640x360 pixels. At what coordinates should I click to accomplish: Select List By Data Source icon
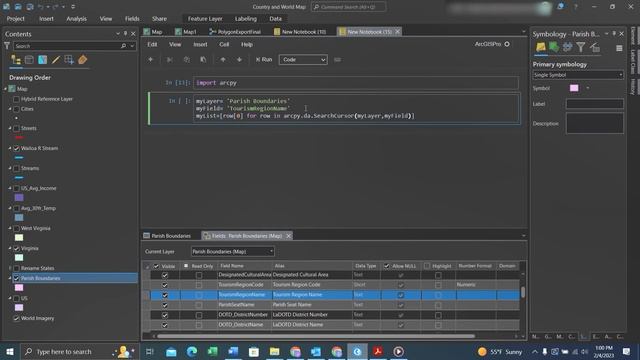pyautogui.click(x=29, y=60)
